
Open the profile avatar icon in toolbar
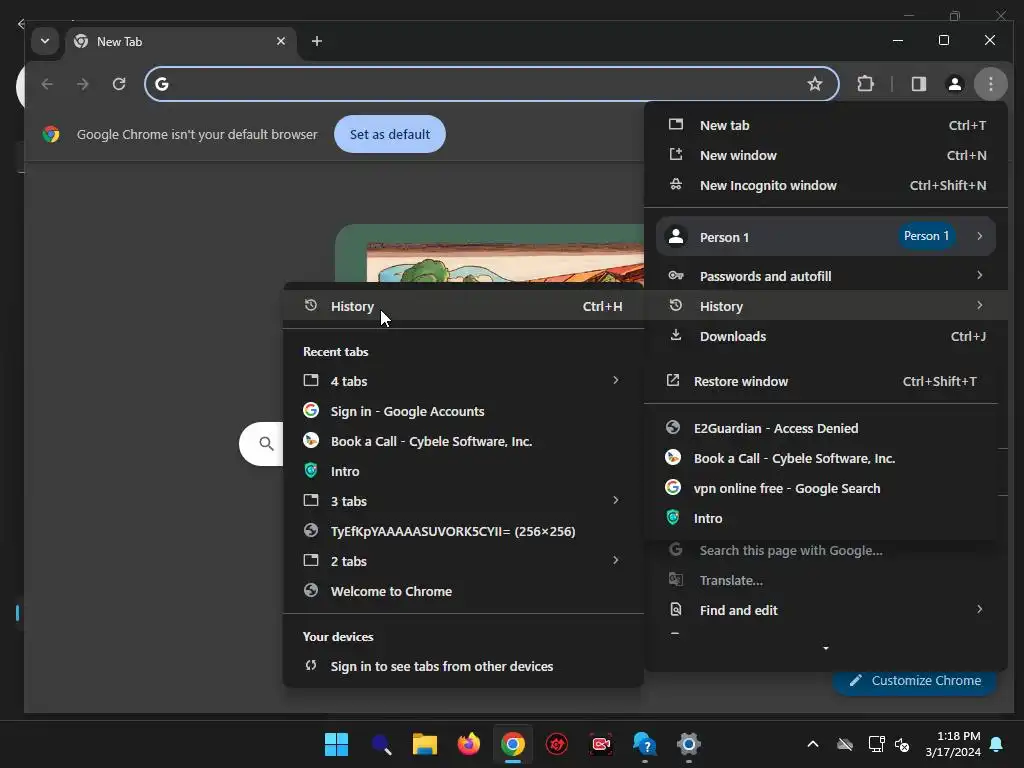point(954,84)
